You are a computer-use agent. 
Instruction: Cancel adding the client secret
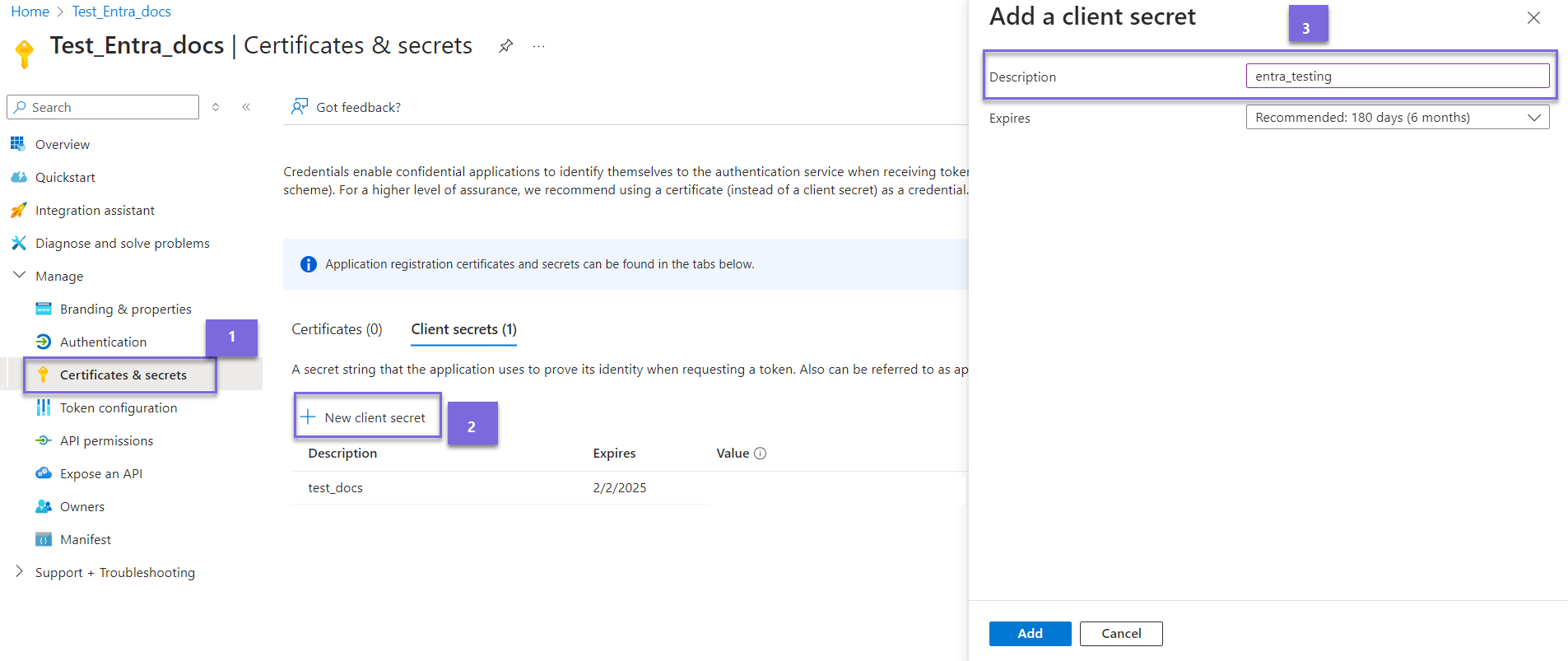click(1120, 633)
